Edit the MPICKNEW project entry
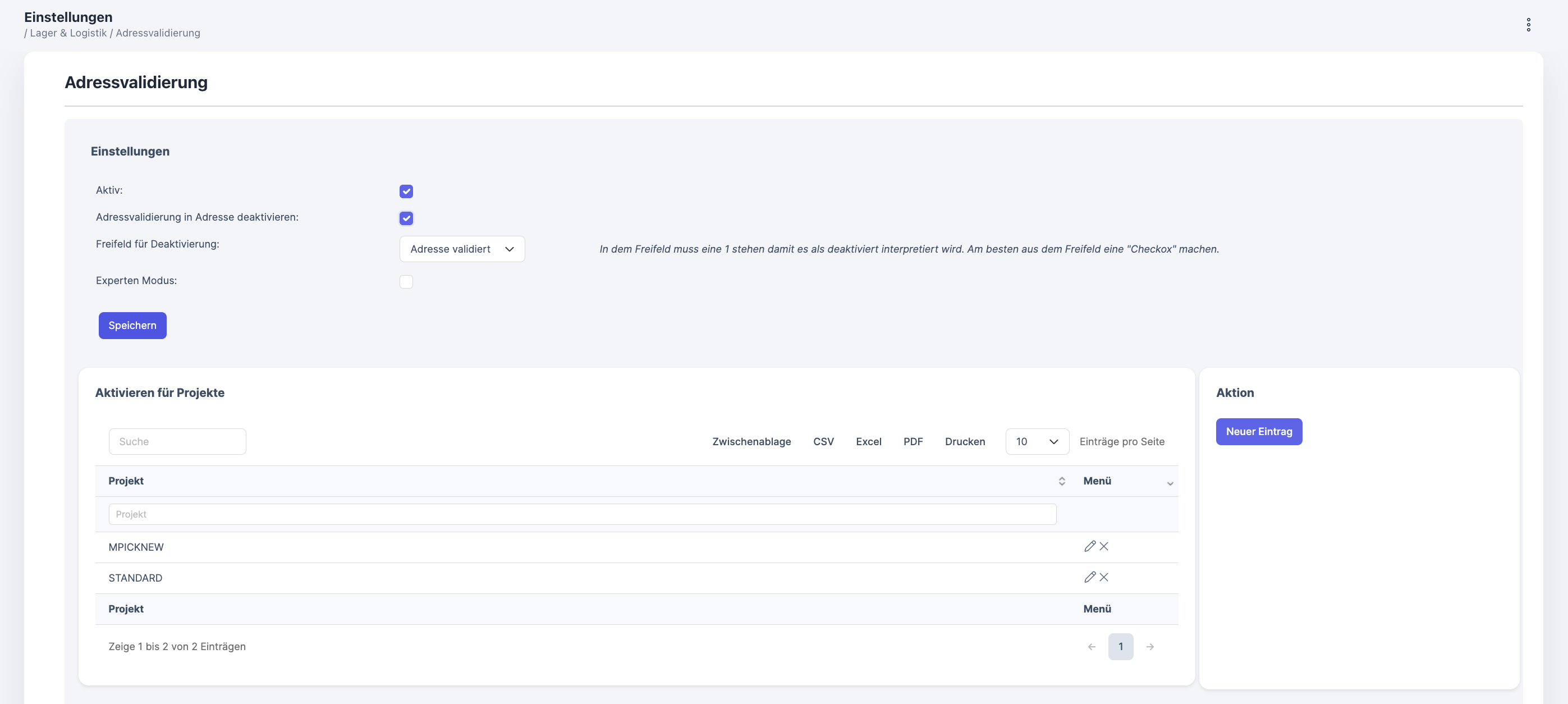The width and height of the screenshot is (1568, 704). (1089, 546)
